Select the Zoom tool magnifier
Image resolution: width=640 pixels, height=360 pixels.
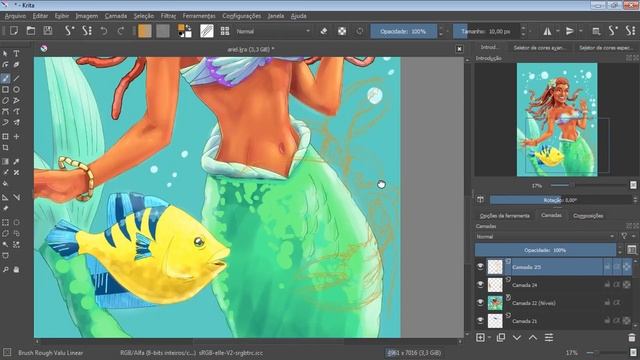[x=5, y=269]
